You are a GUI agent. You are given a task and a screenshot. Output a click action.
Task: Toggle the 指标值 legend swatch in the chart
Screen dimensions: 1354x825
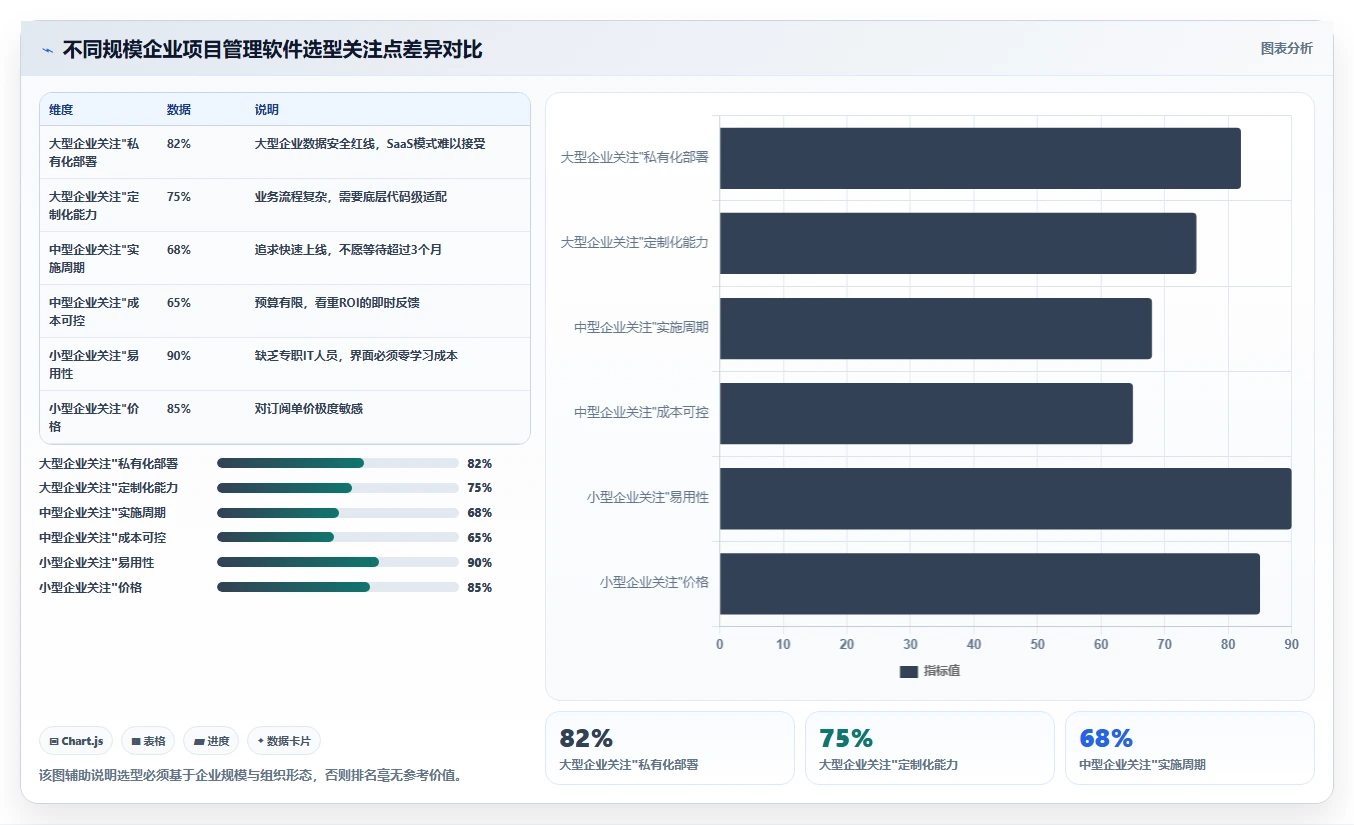point(908,672)
